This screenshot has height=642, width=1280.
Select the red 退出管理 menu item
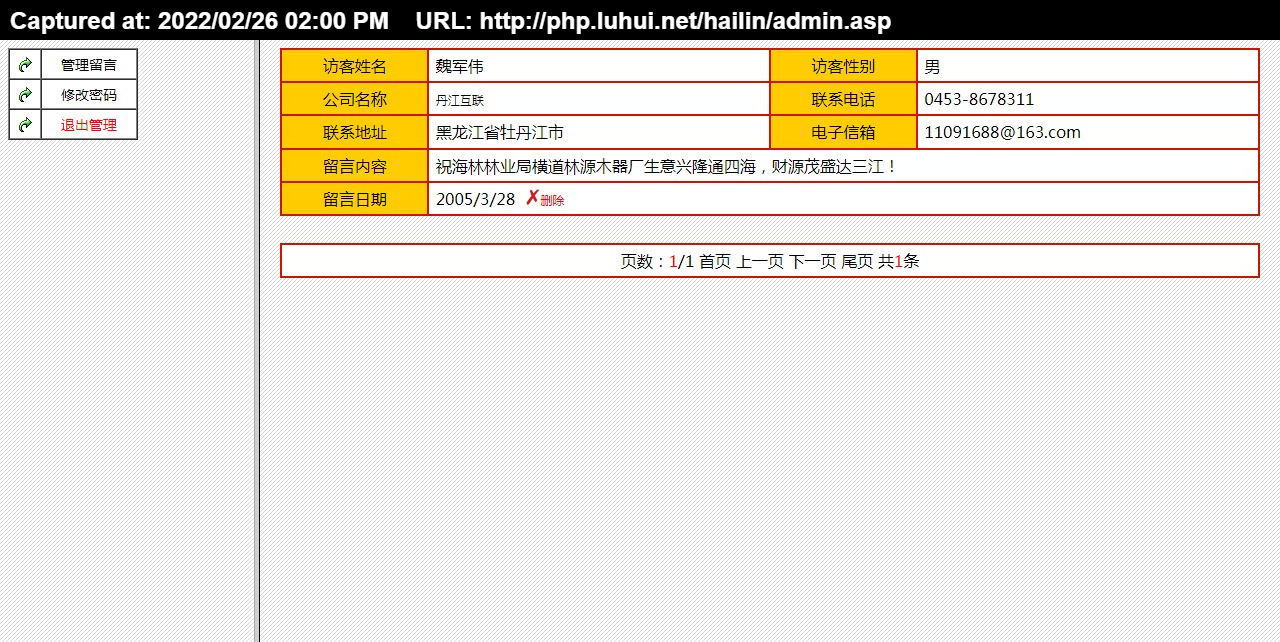[x=89, y=125]
